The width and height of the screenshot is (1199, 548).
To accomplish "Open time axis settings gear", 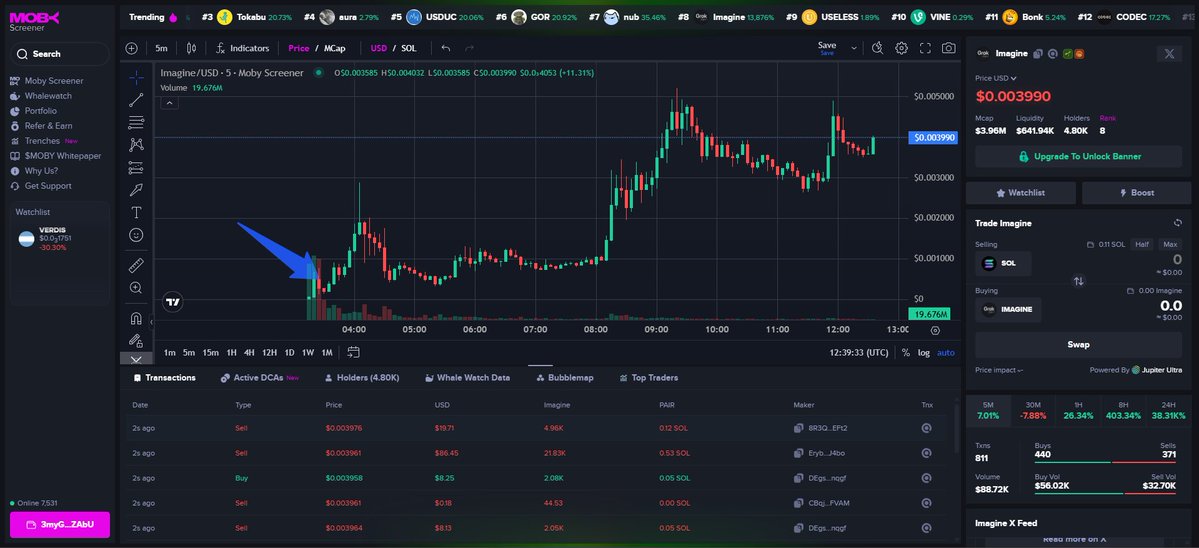I will (935, 330).
